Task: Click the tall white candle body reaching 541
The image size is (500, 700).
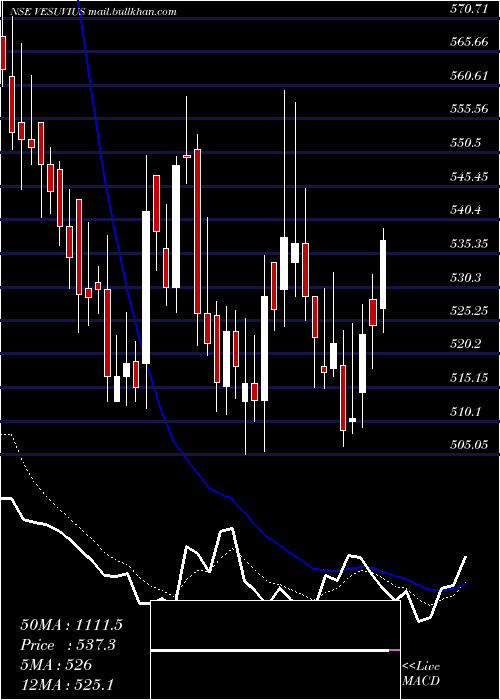Action: tap(146, 288)
